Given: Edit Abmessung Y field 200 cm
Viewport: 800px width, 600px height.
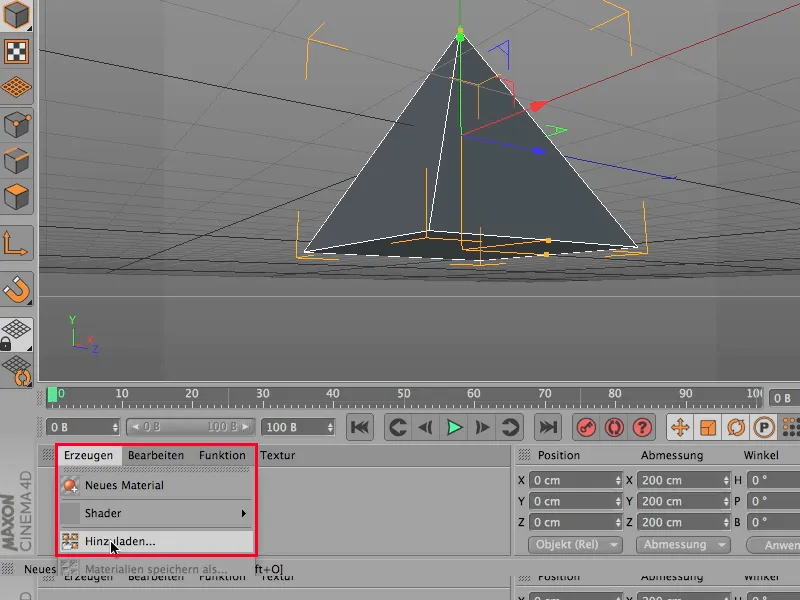Looking at the screenshot, I should 683,501.
